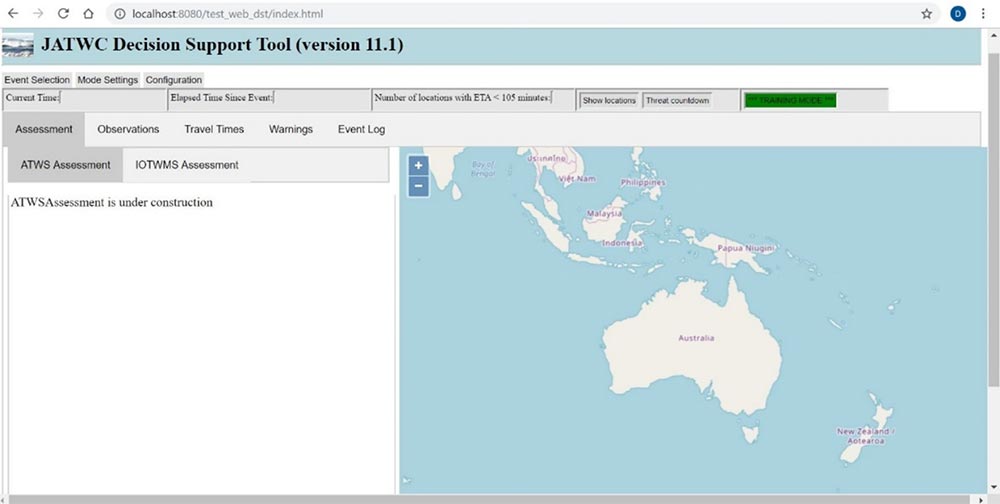The width and height of the screenshot is (1000, 504).
Task: Open the Configuration menu
Action: pos(174,80)
